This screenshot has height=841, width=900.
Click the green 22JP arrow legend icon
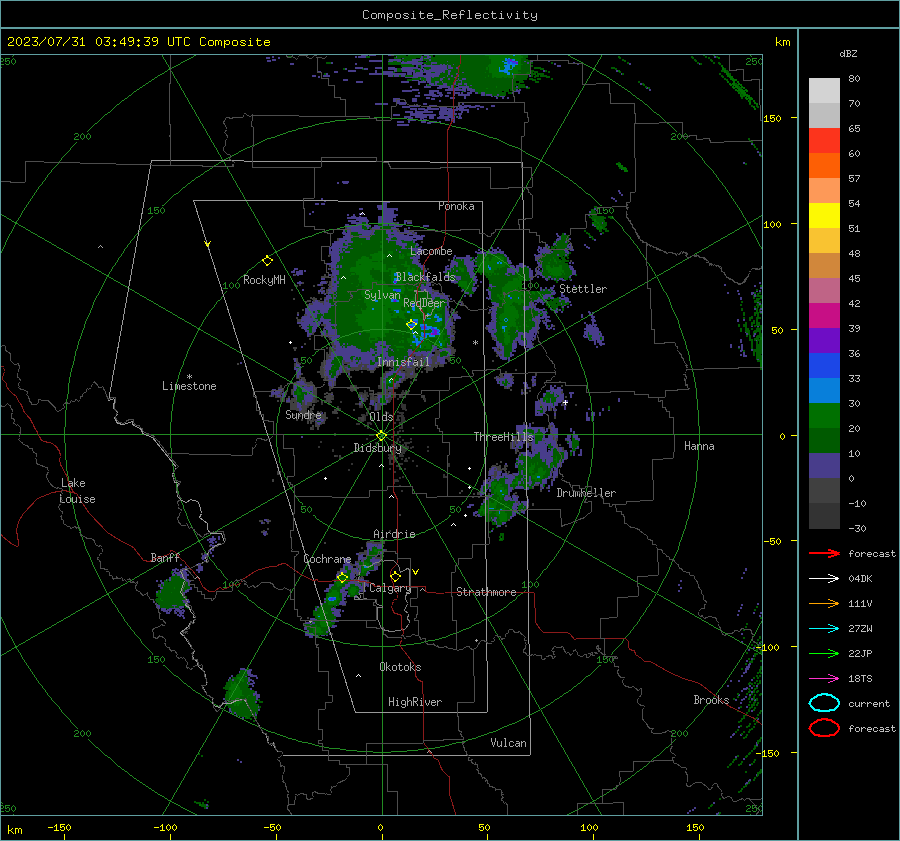point(824,653)
